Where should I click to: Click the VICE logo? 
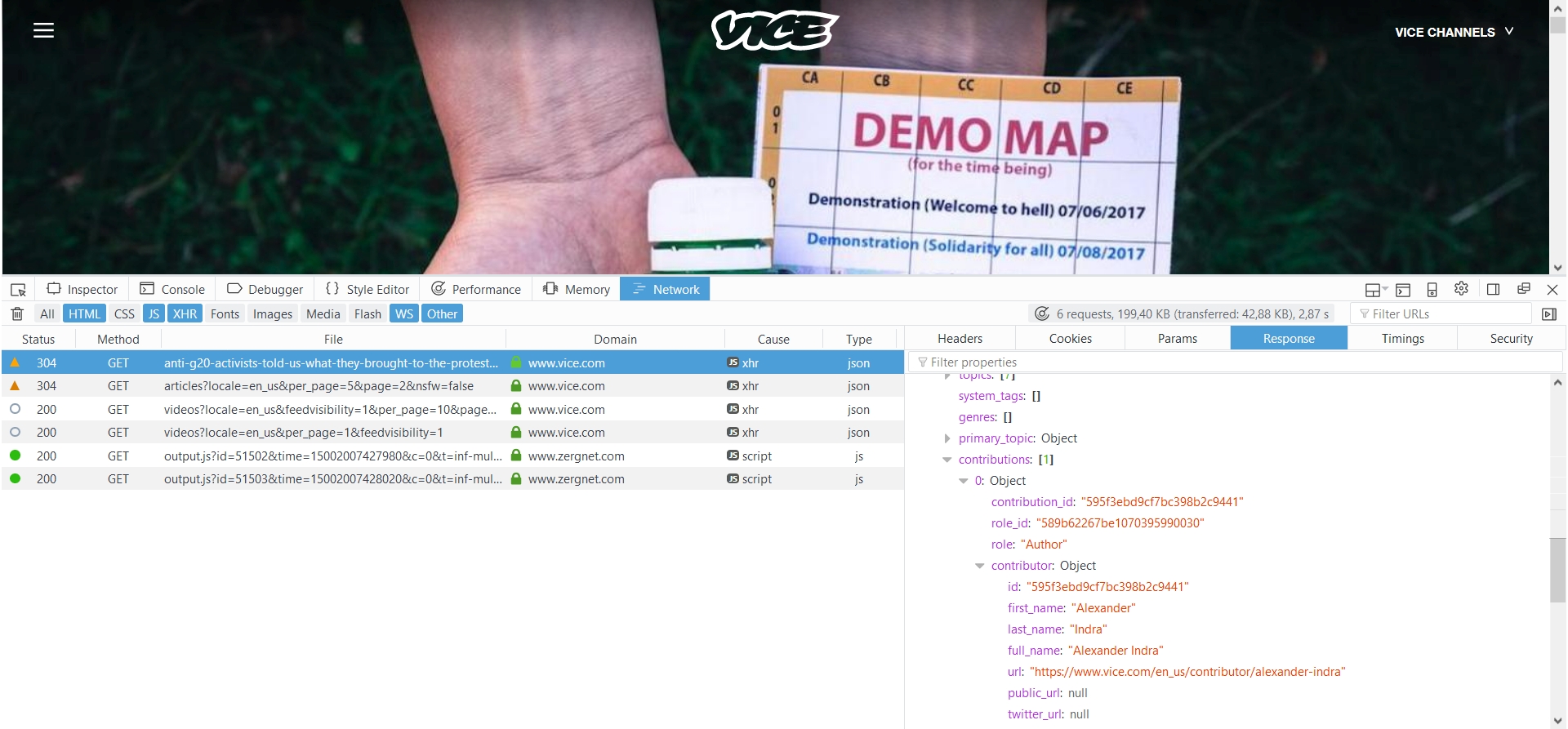pyautogui.click(x=774, y=31)
